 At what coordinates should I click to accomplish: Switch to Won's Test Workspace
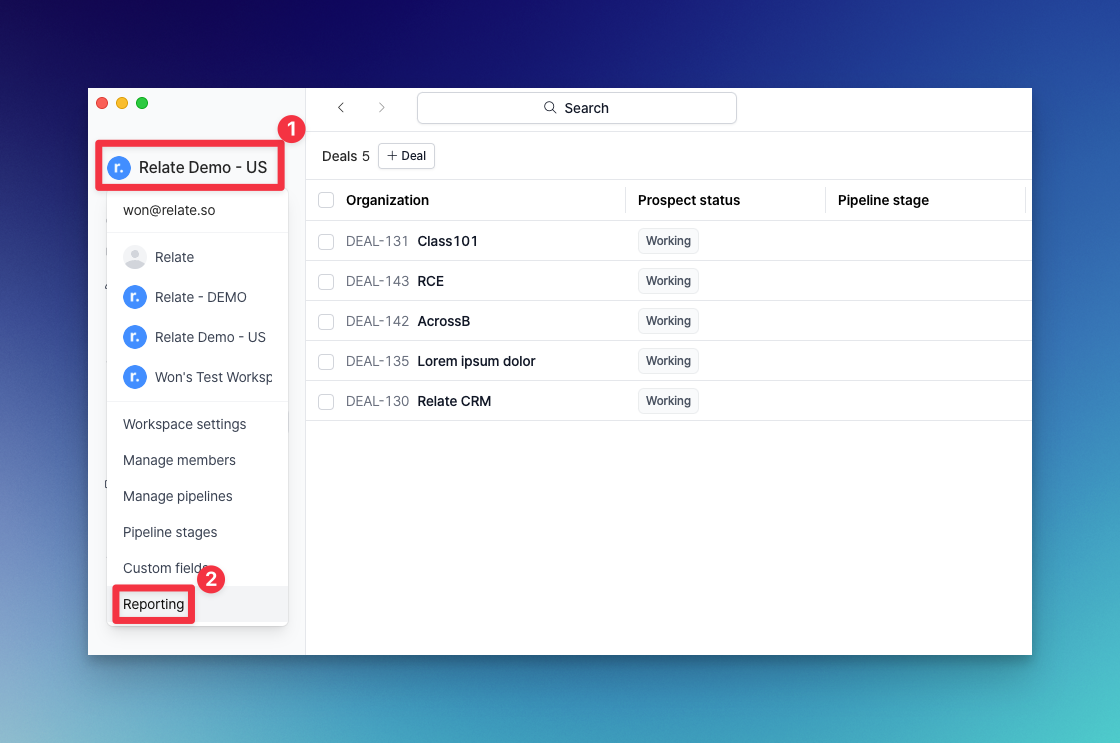coord(197,377)
